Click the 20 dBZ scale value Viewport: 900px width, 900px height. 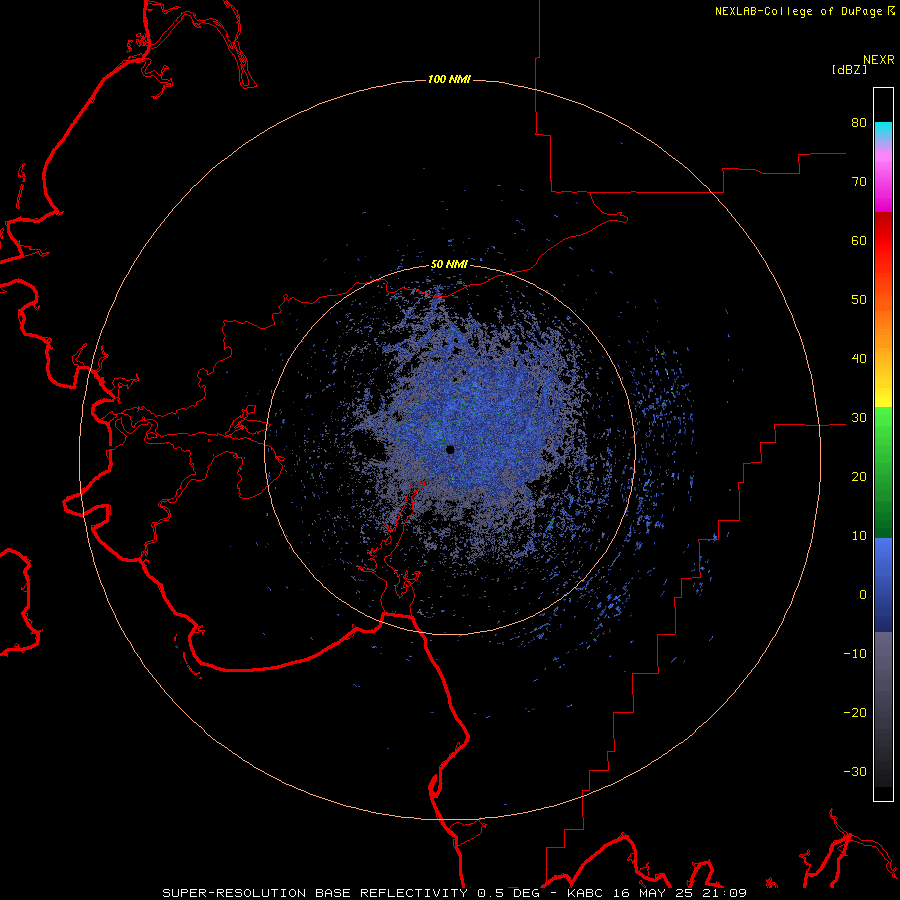tap(859, 477)
